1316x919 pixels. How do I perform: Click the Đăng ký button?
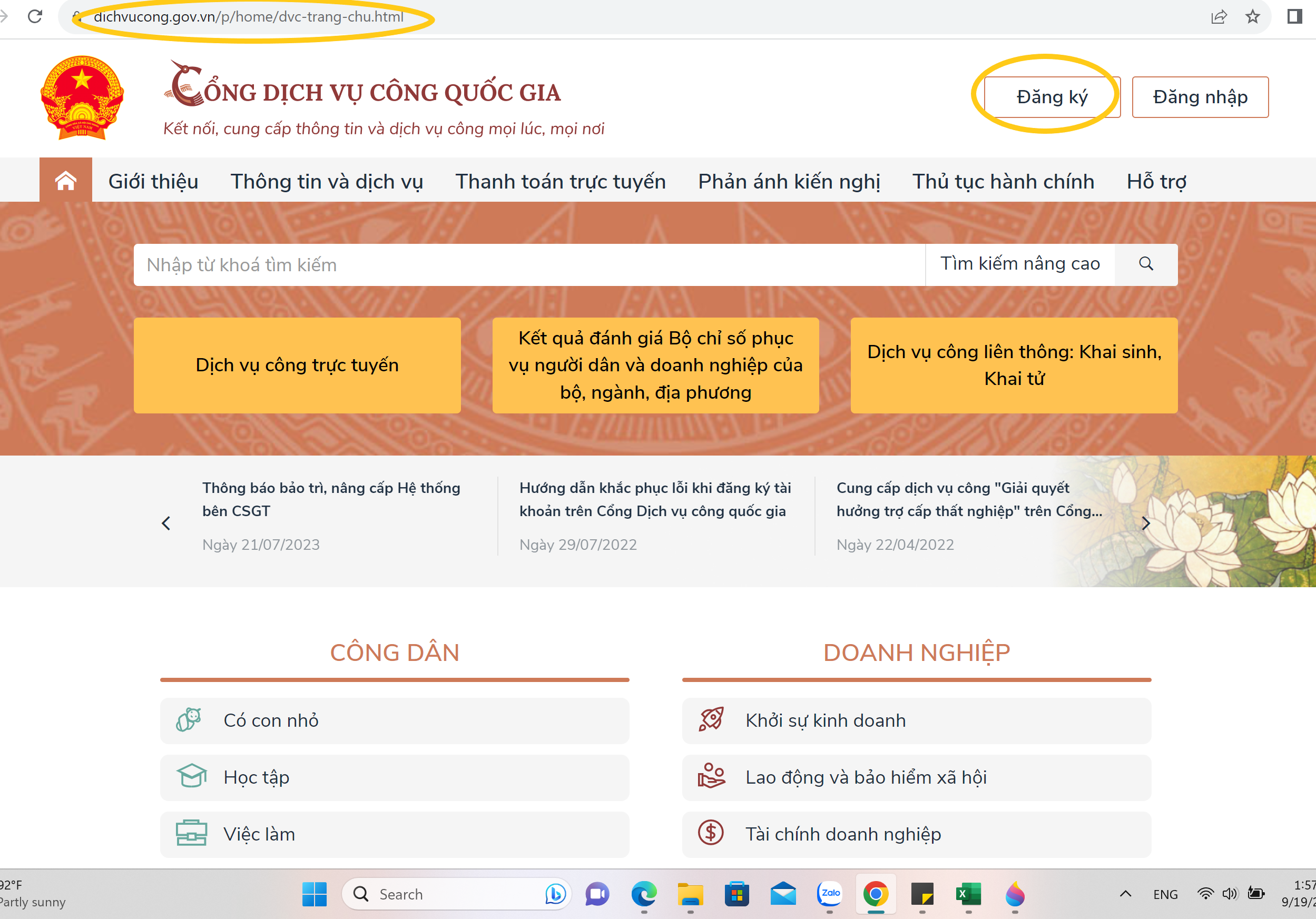point(1052,97)
